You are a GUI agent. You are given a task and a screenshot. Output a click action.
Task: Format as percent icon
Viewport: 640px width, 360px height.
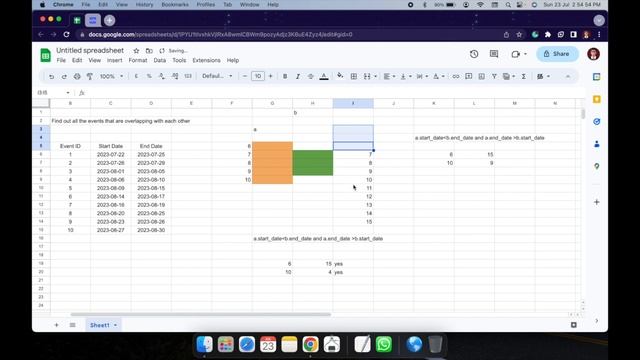[x=149, y=76]
